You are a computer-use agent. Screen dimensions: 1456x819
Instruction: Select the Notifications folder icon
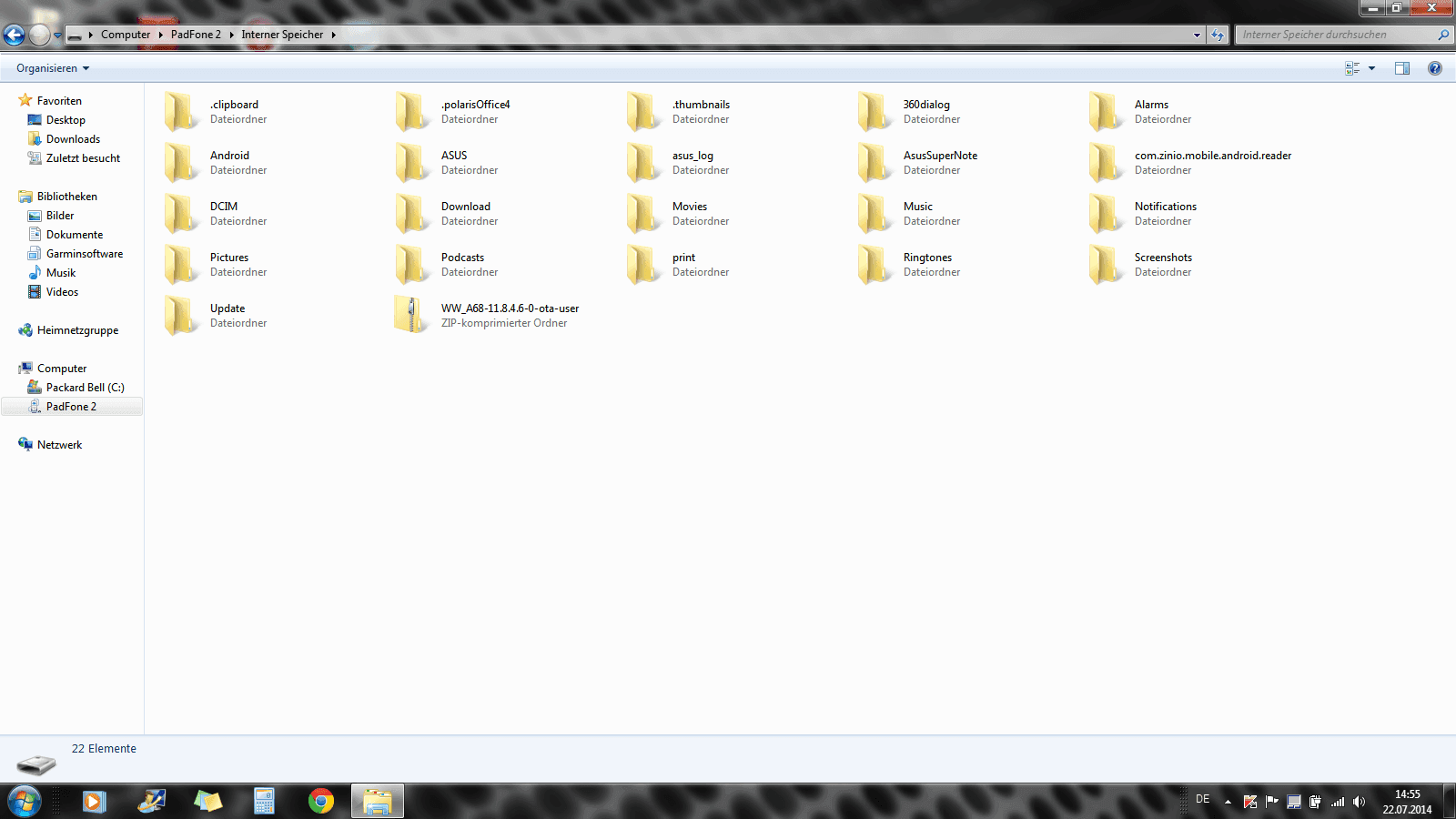click(x=1107, y=214)
